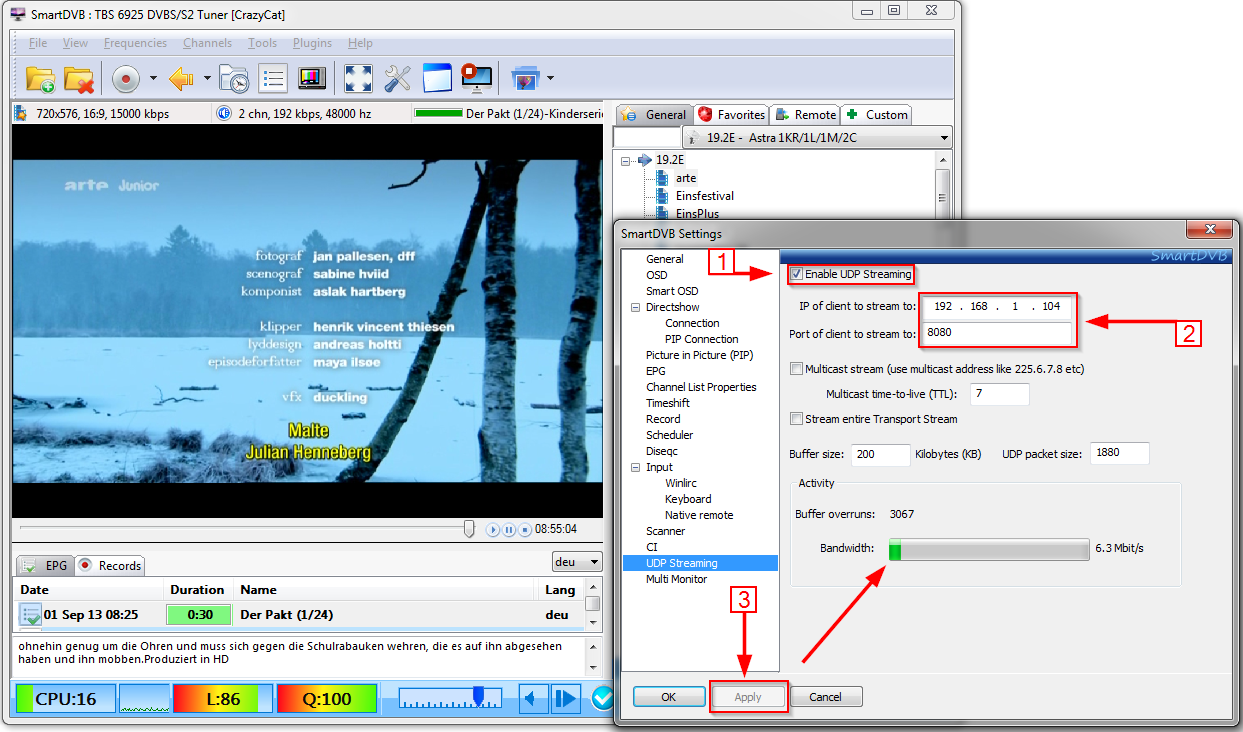Open the Frequencies menu
Image resolution: width=1243 pixels, height=732 pixels.
pos(135,43)
